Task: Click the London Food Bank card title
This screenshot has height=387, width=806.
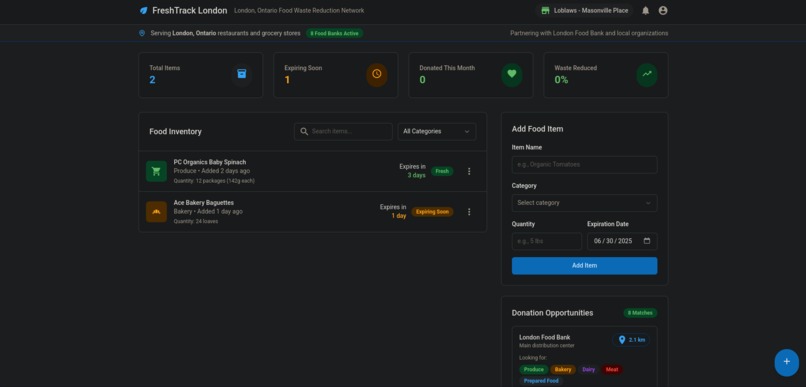Action: coord(544,338)
